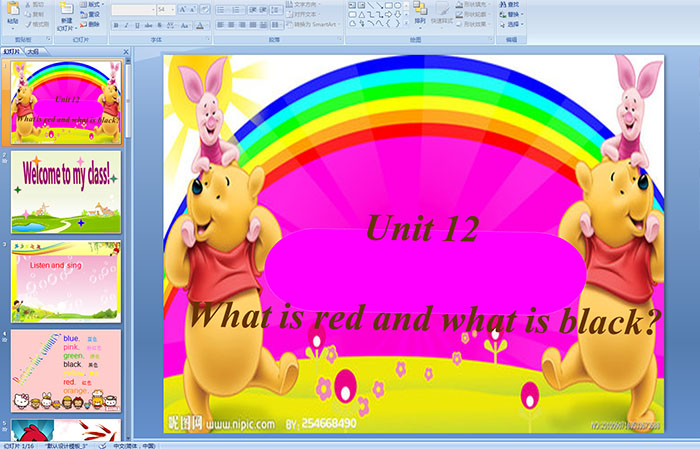
Task: Toggle text shadow formatting
Action: [159, 25]
